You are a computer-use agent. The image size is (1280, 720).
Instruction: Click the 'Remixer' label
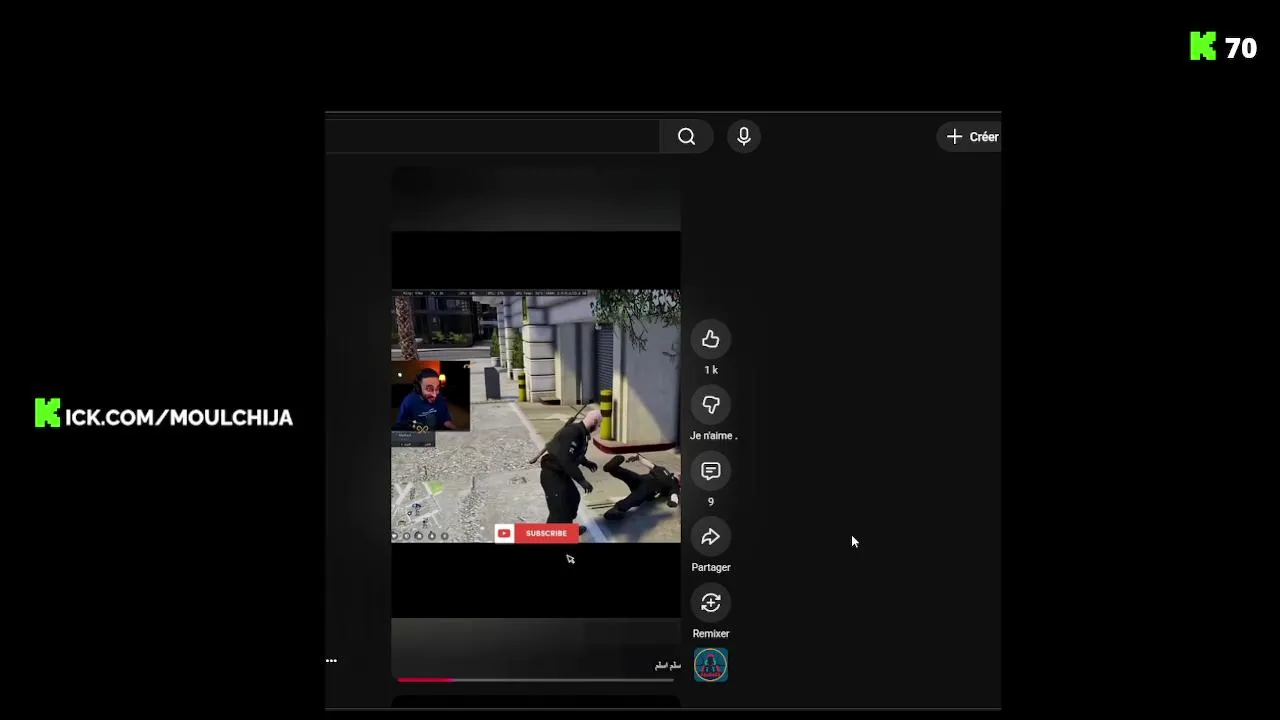tap(711, 634)
